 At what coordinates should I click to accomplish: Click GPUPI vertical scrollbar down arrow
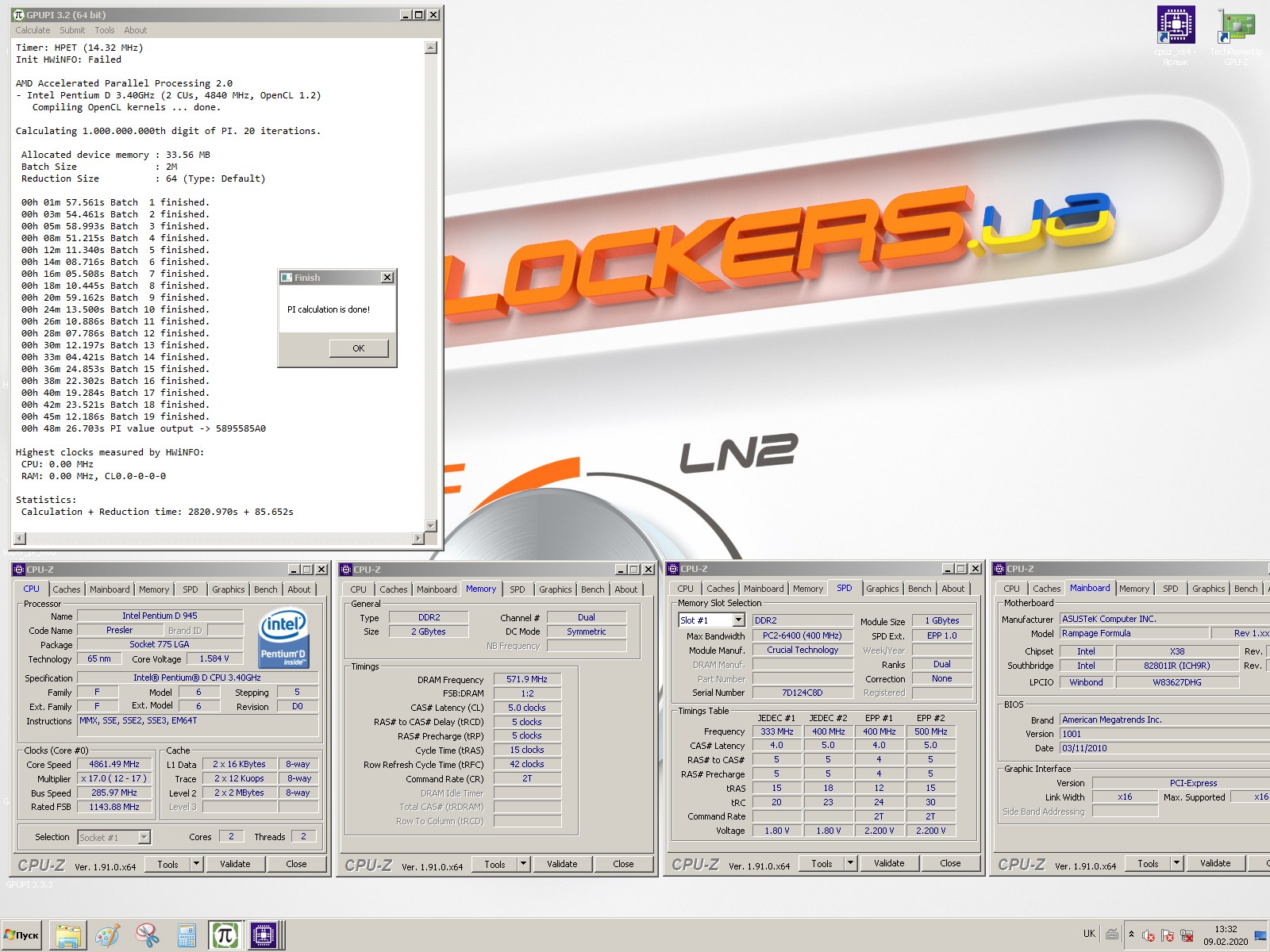pyautogui.click(x=431, y=525)
